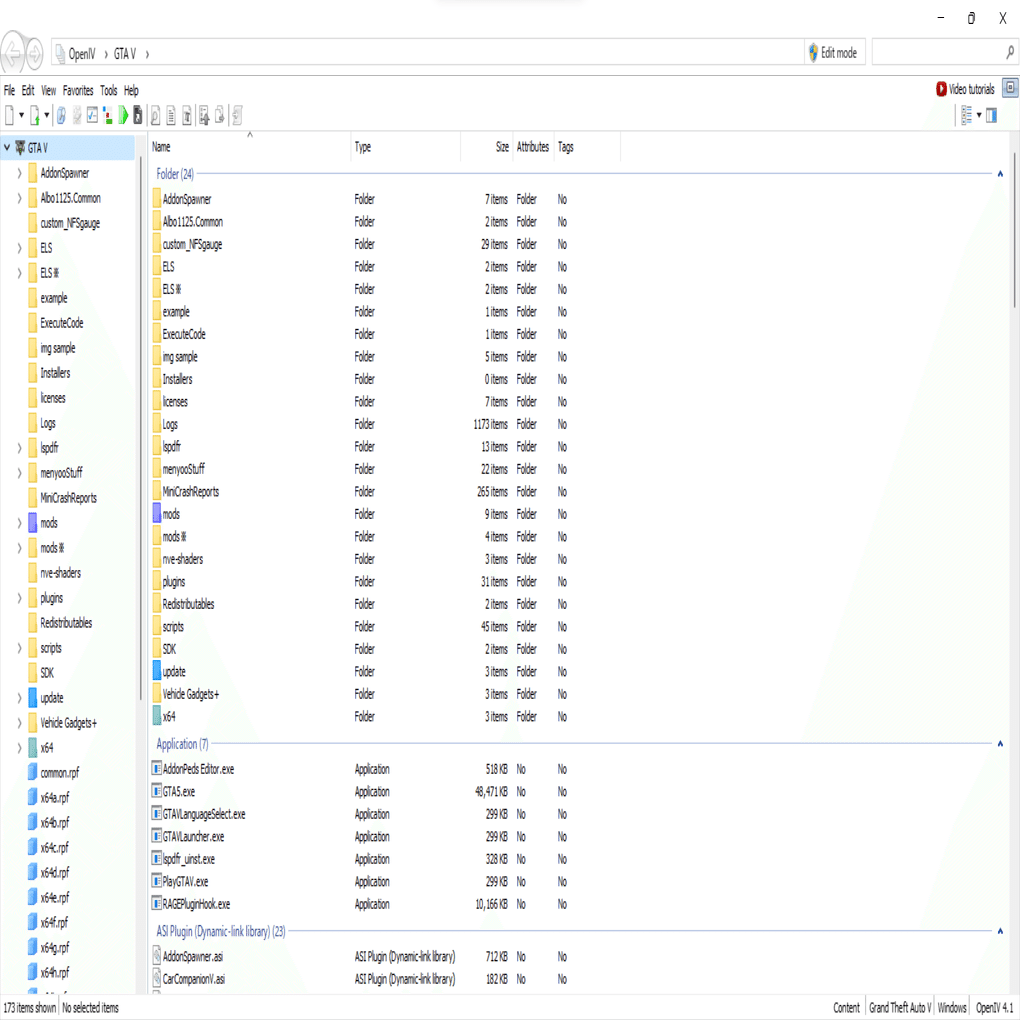The image size is (1020, 1020).
Task: Select menyooStuff folder in tree
Action: click(61, 472)
